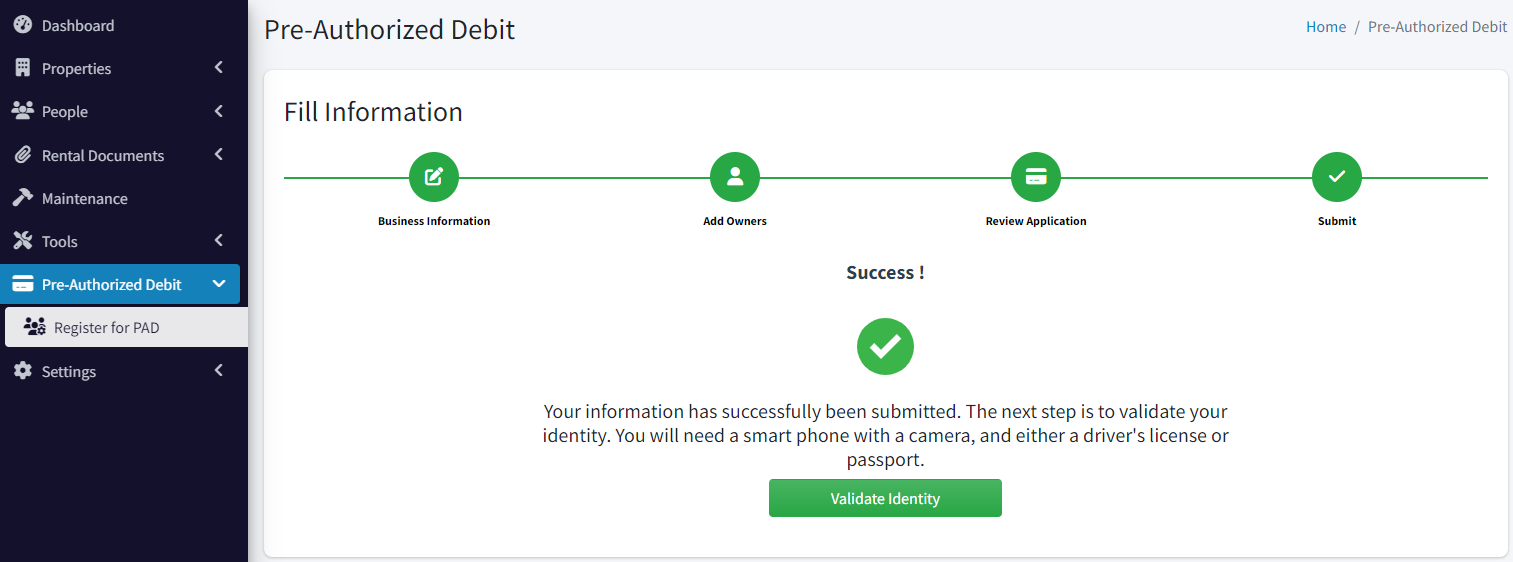Image resolution: width=1513 pixels, height=562 pixels.
Task: Click the Submit checkmark step circle
Action: [x=1337, y=177]
